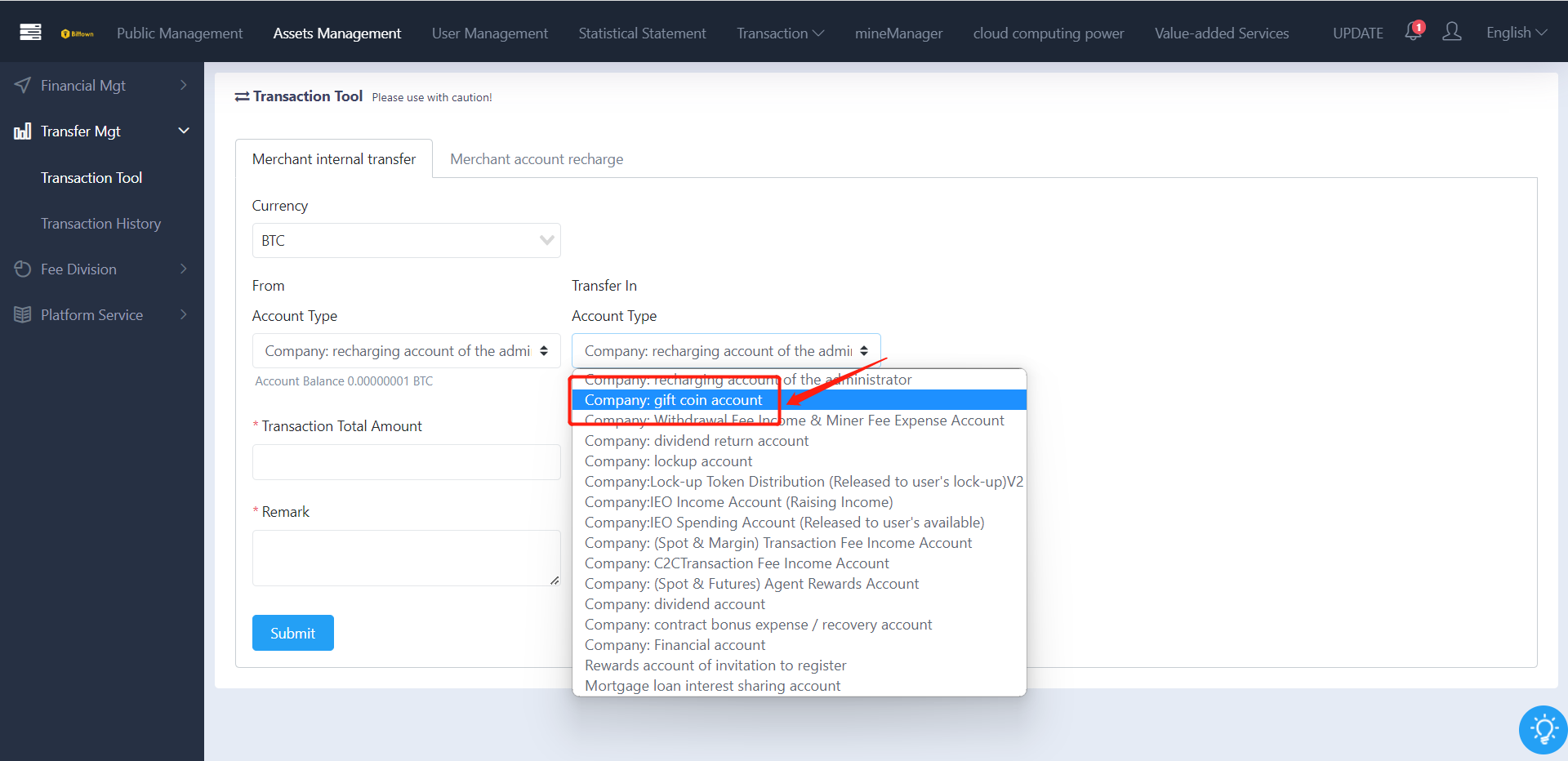The height and width of the screenshot is (761, 1568).
Task: Select Company:IEO Spending Account option
Action: point(800,523)
